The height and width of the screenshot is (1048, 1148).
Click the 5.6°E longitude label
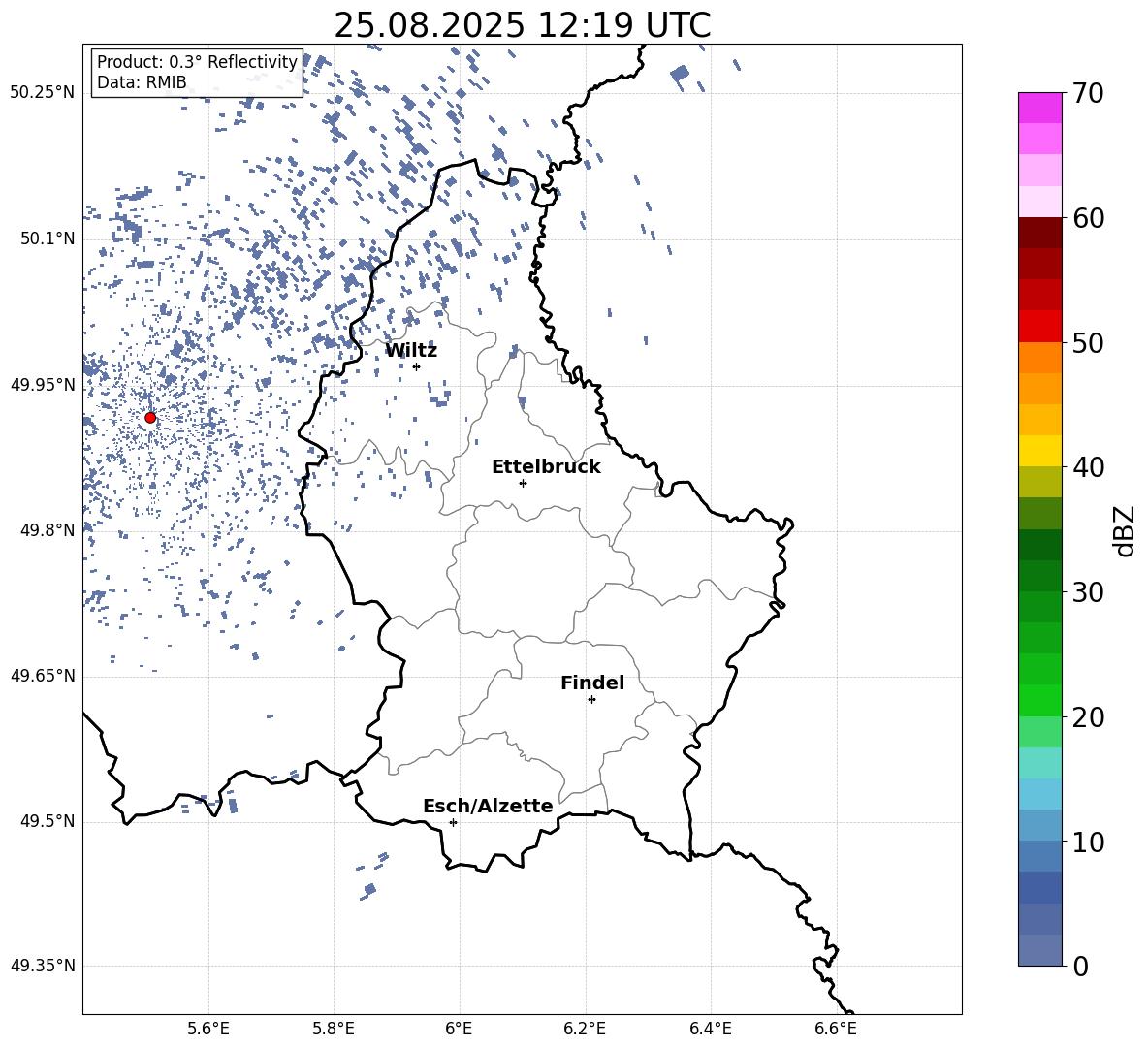coord(208,1029)
